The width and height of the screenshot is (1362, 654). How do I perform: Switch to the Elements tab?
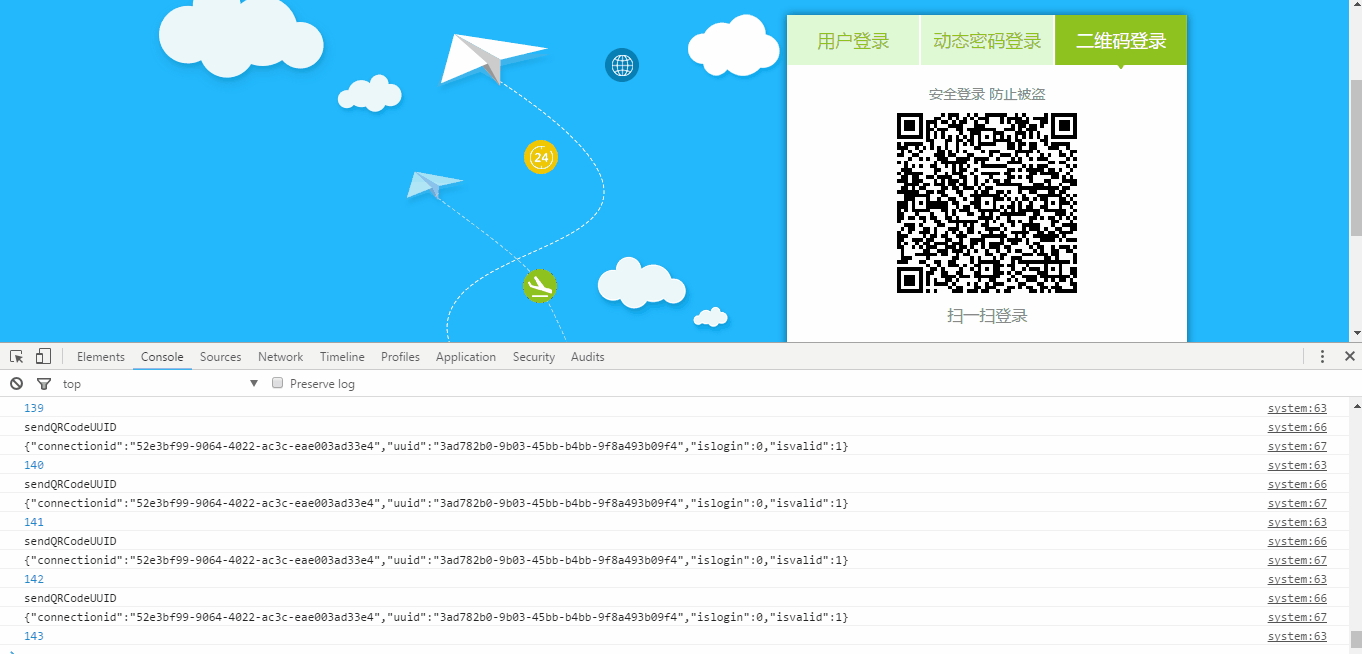pos(101,357)
